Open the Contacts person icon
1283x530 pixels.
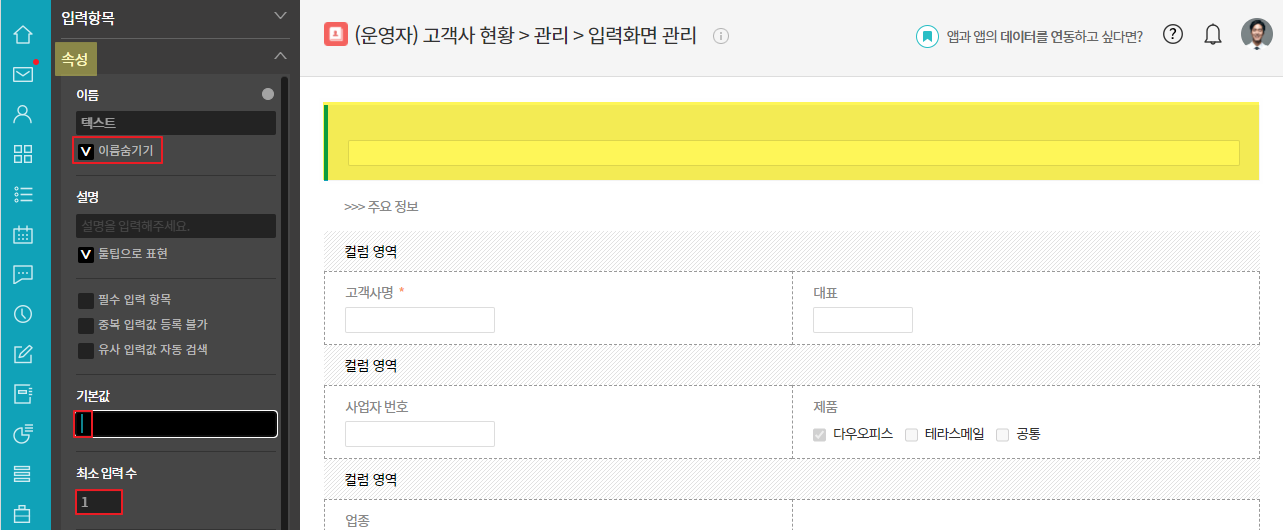[x=22, y=113]
